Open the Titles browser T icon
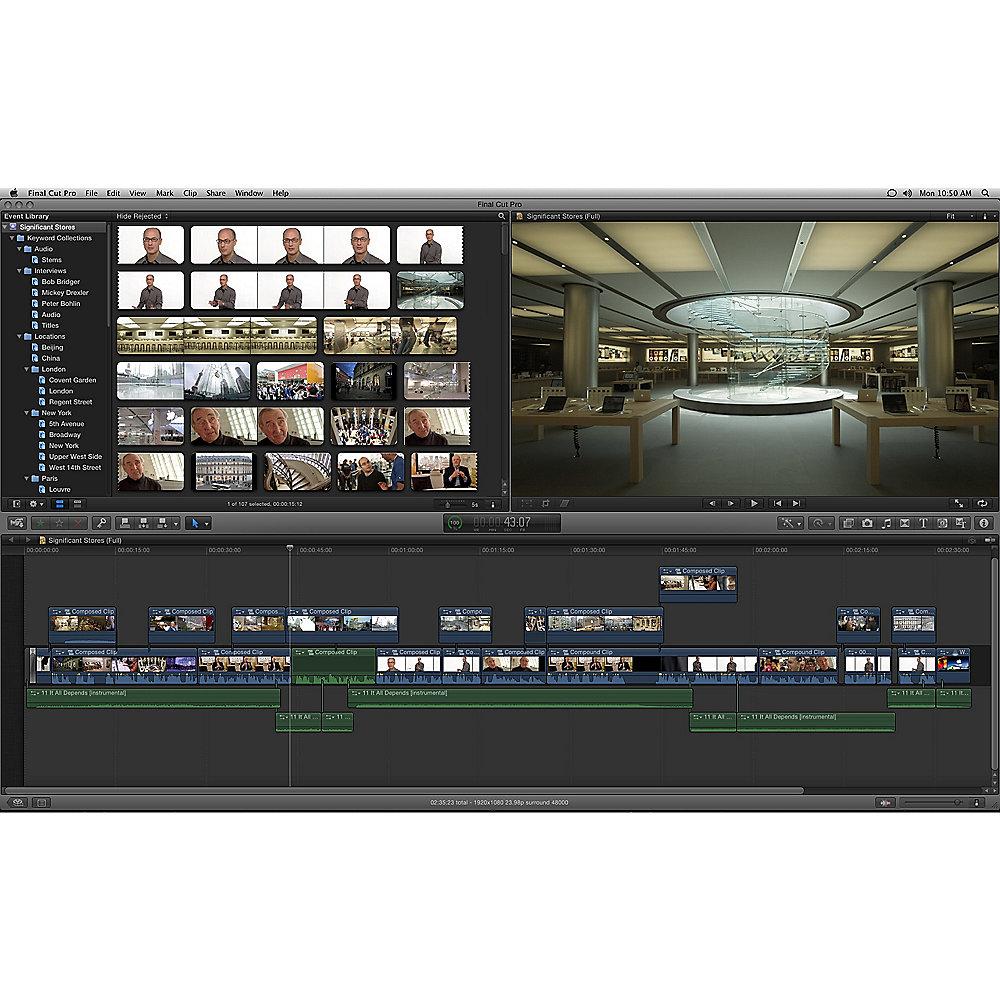 (x=923, y=523)
